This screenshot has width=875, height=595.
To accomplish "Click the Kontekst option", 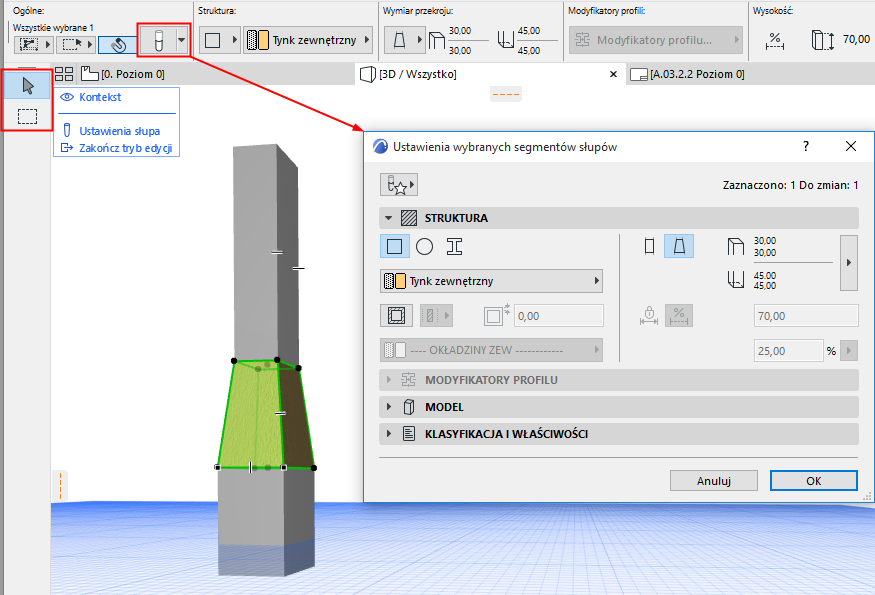I will [100, 97].
